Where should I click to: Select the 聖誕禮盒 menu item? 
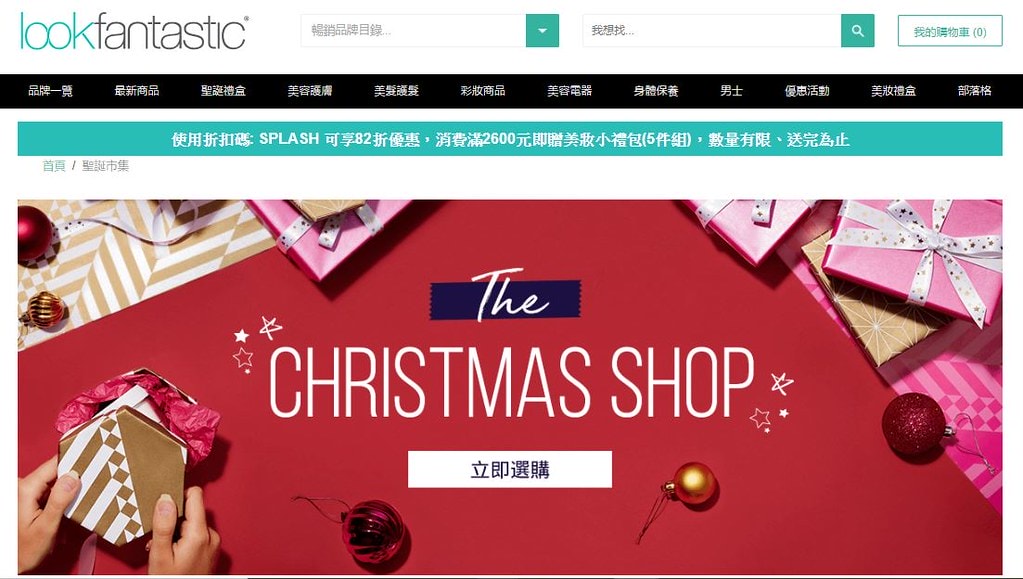coord(223,91)
